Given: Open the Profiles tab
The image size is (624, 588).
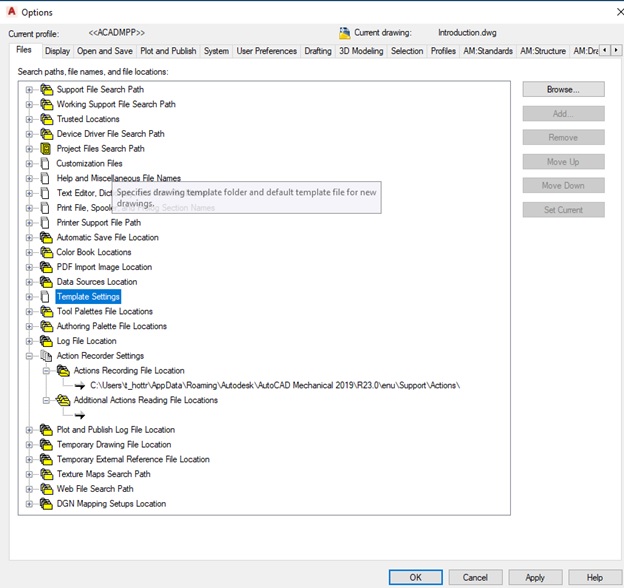Looking at the screenshot, I should (x=443, y=51).
